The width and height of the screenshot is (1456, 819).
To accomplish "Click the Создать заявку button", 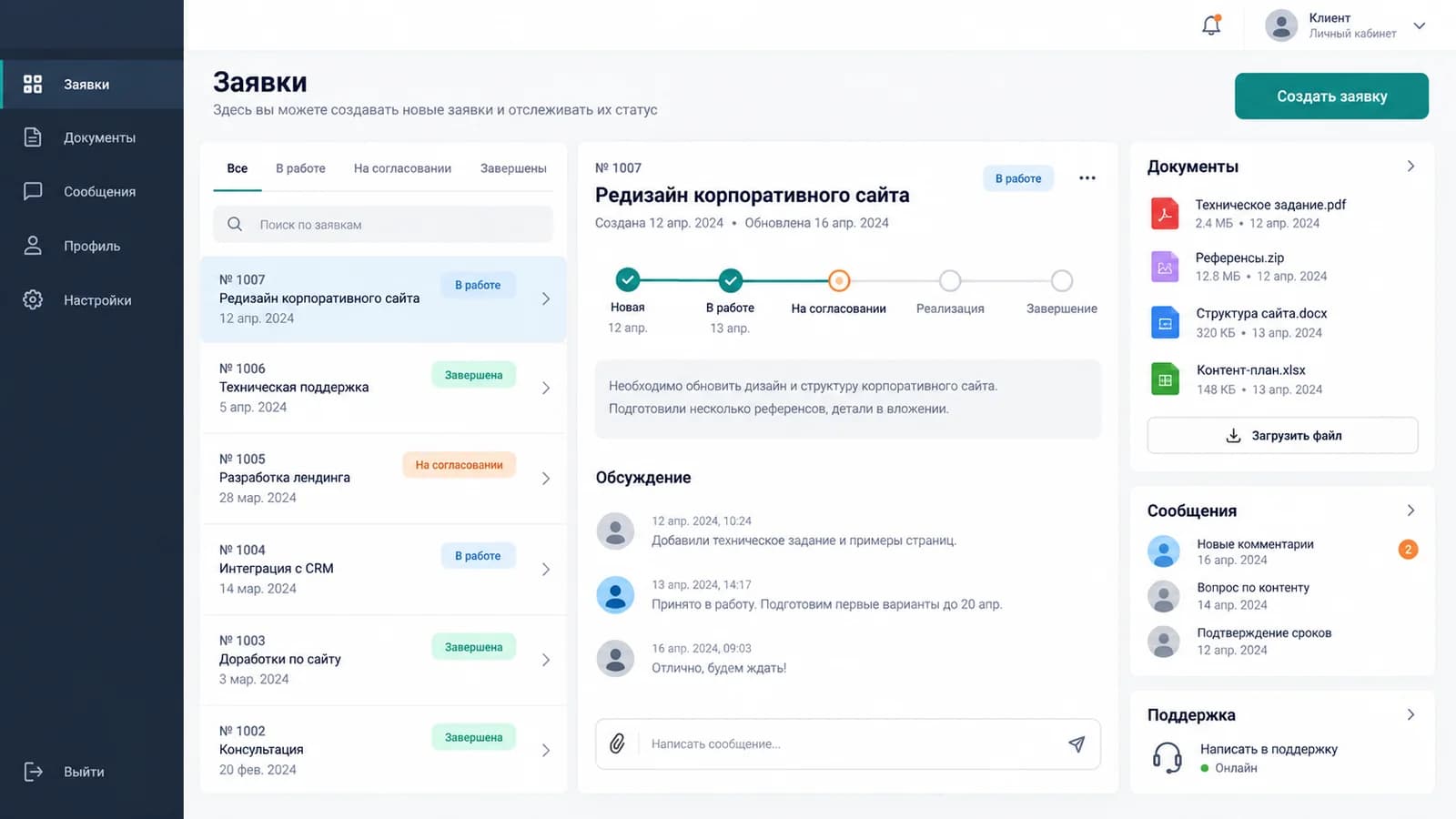I will pos(1331,96).
